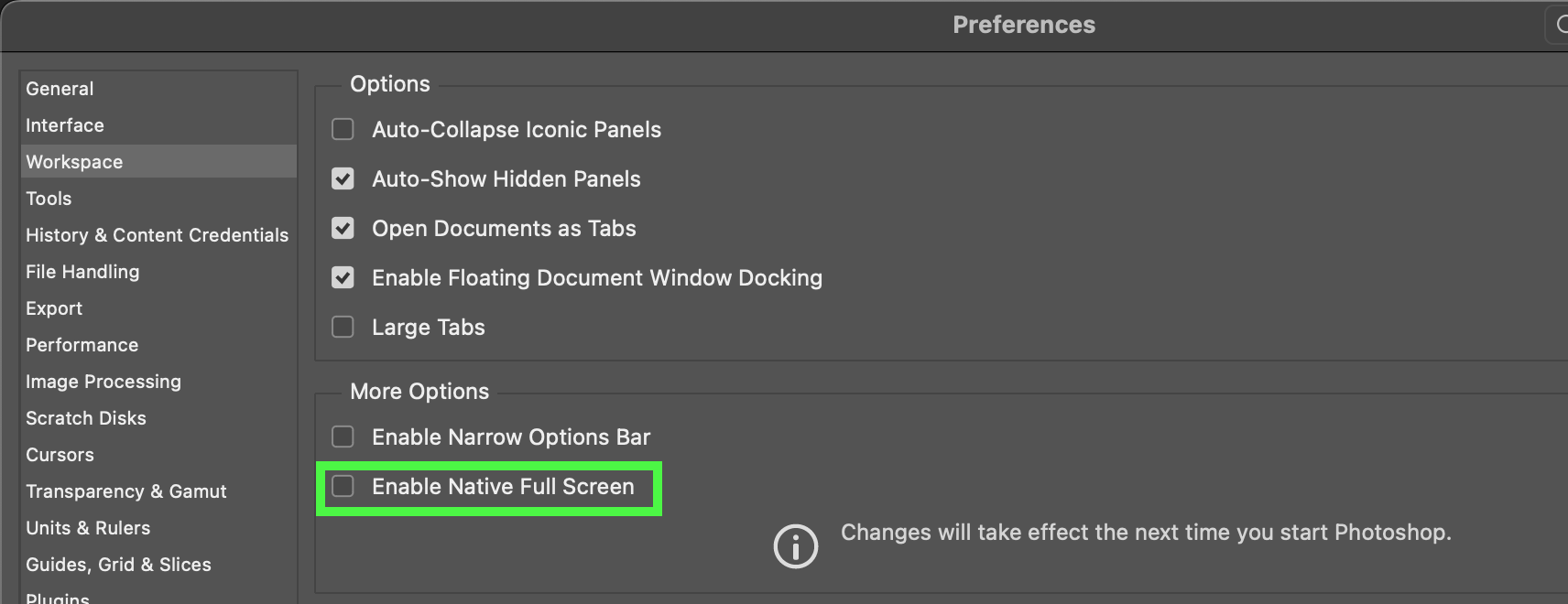Open the Performance preferences page
The image size is (1568, 604).
[x=82, y=345]
